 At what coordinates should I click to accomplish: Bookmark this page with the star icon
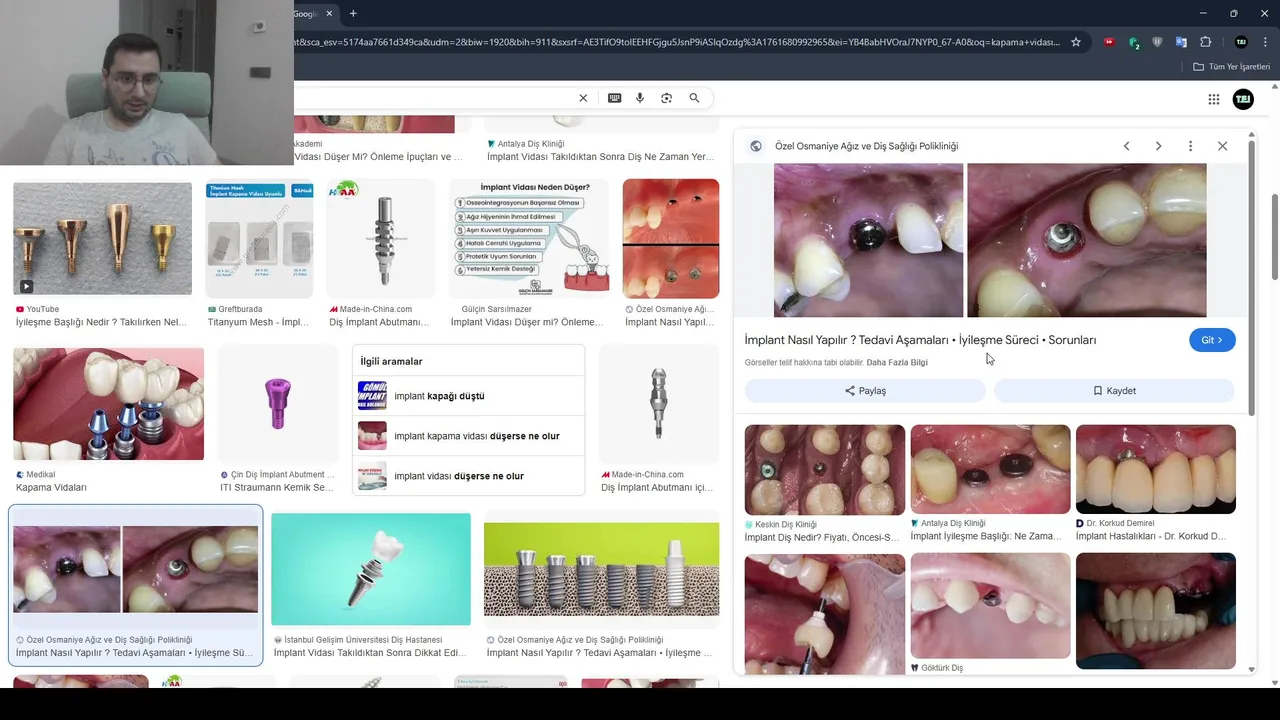pyautogui.click(x=1076, y=42)
